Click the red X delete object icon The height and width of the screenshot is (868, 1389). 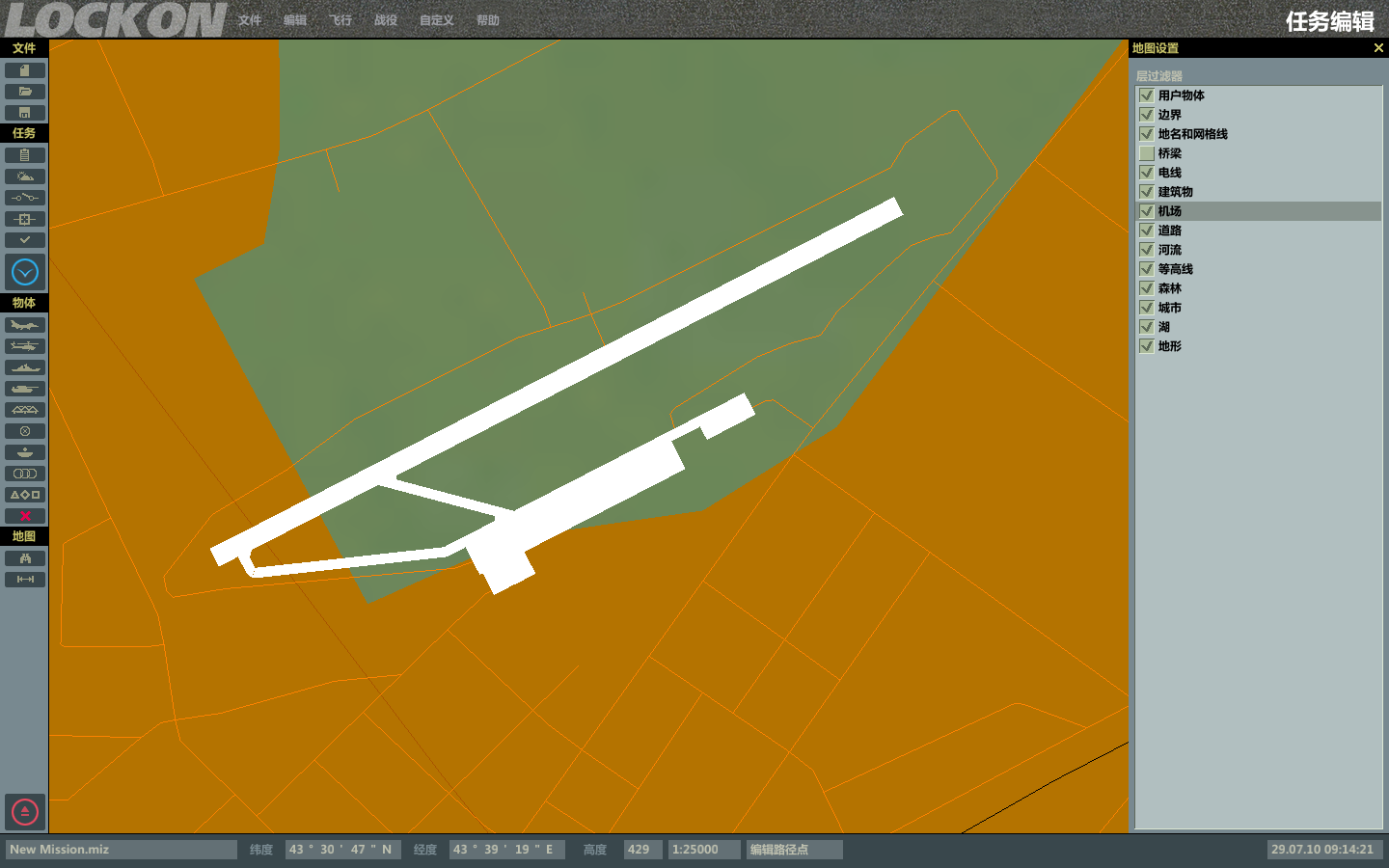click(x=25, y=516)
